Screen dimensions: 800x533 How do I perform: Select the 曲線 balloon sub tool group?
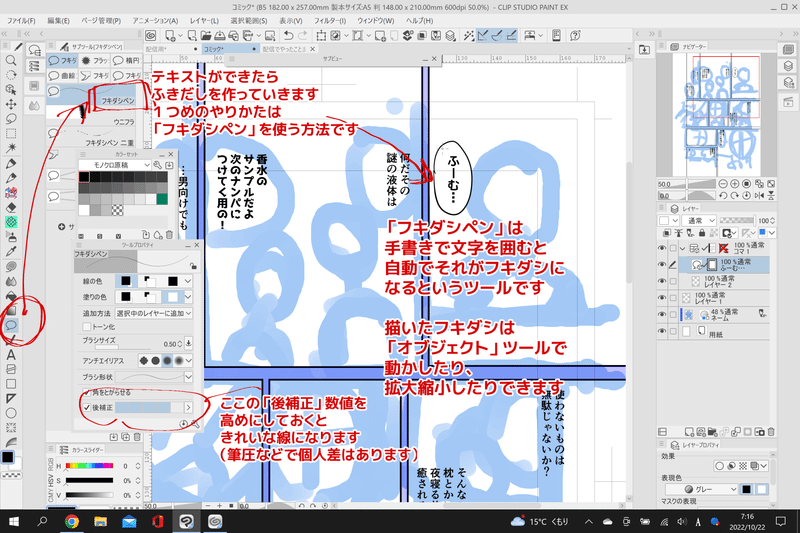(x=62, y=75)
